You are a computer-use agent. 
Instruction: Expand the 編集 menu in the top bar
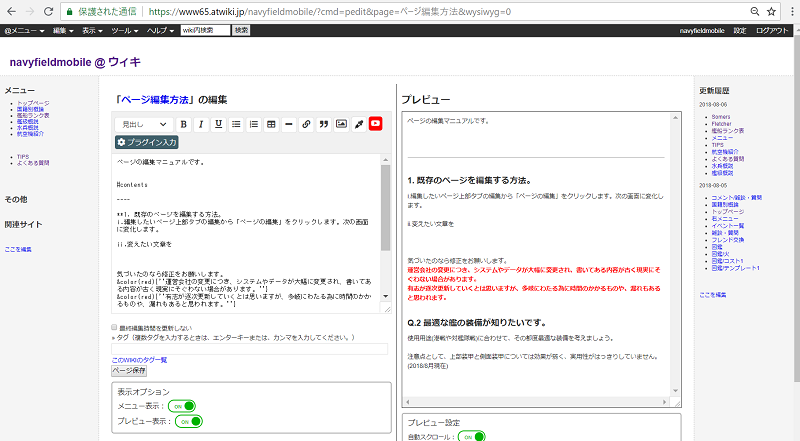pos(63,31)
